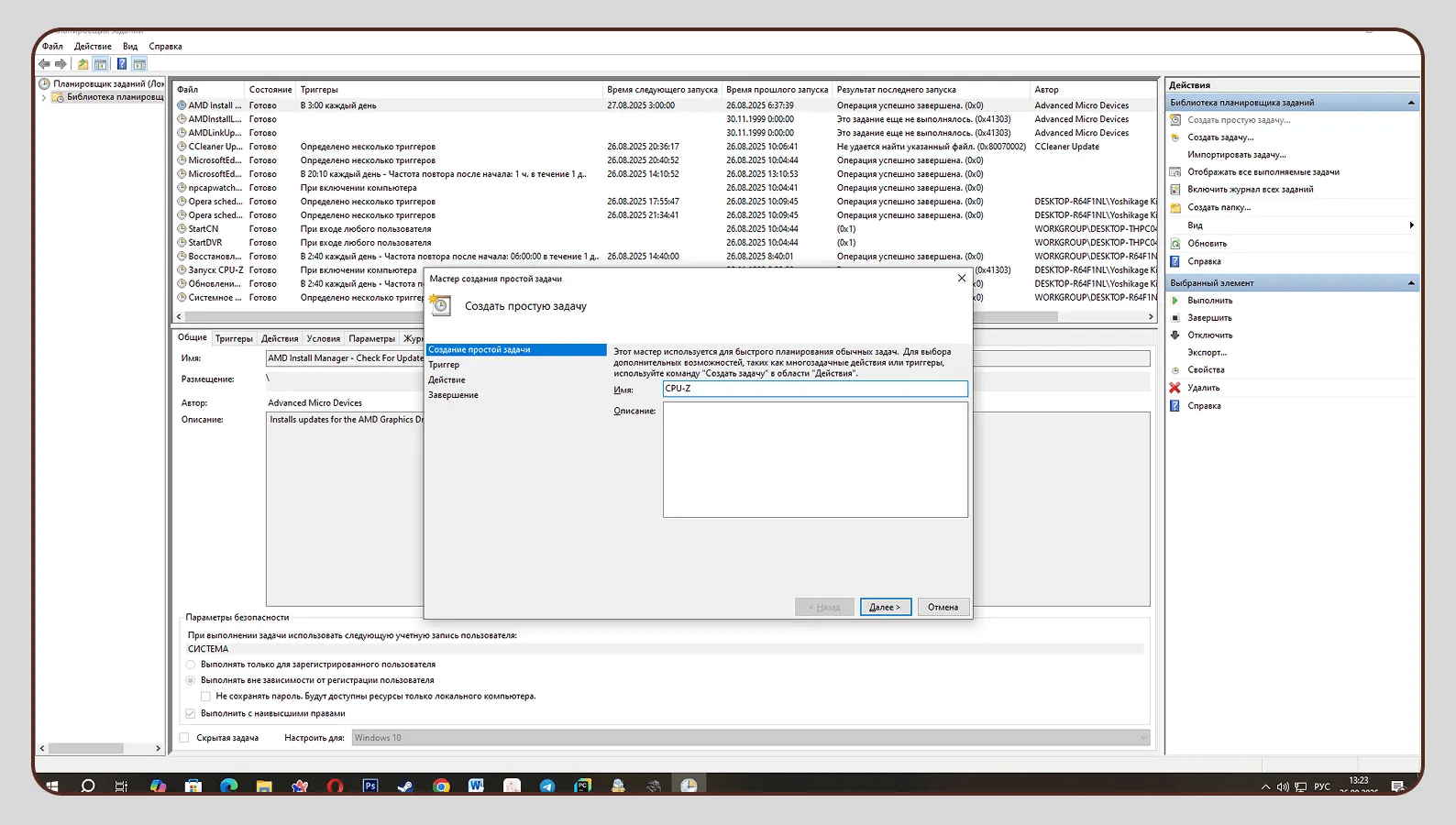Screen dimensions: 1456x825
Task: Click the Отключить down-arrow action
Action: [x=1175, y=335]
